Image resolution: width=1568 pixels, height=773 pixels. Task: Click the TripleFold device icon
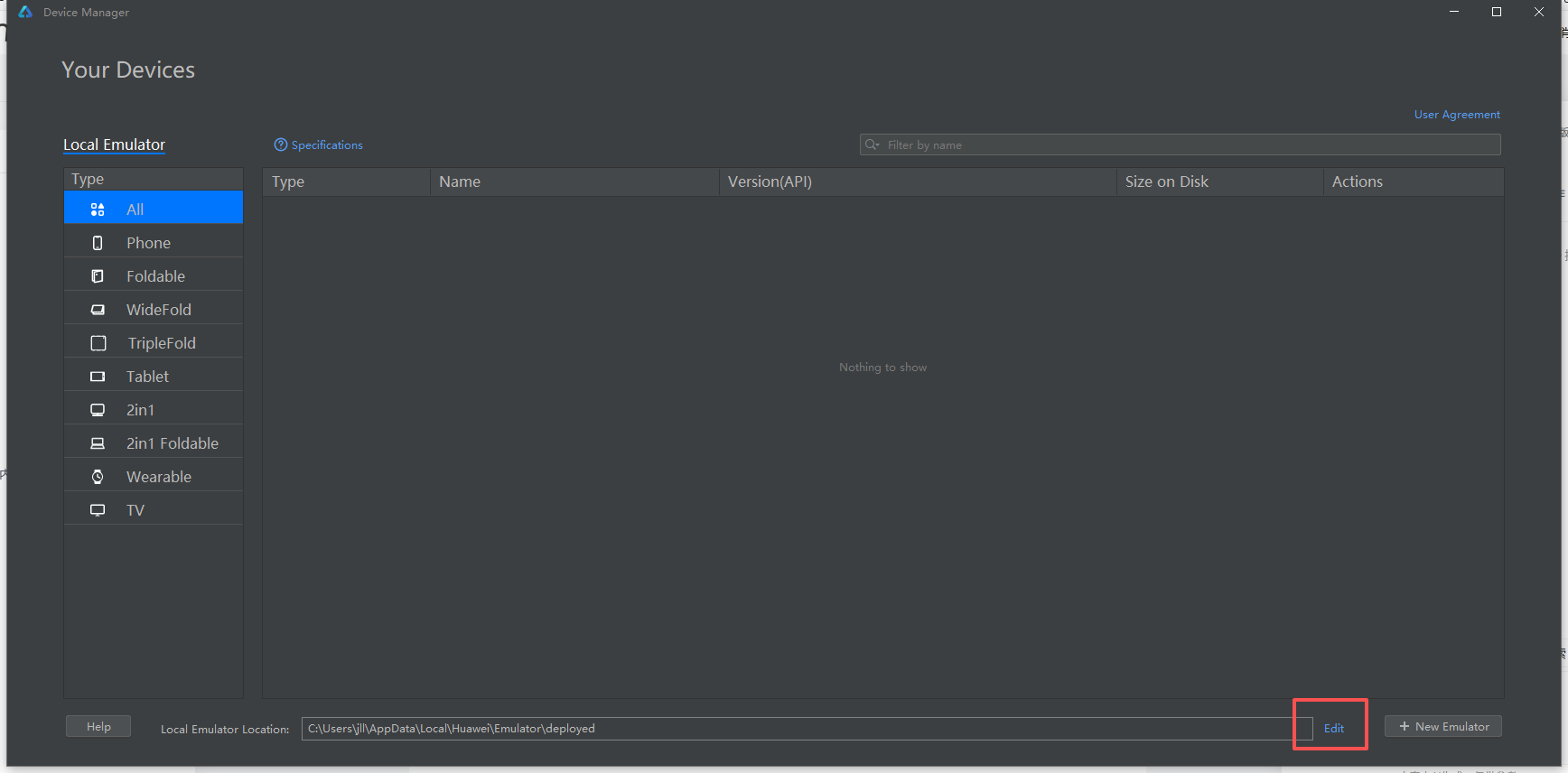click(x=98, y=343)
